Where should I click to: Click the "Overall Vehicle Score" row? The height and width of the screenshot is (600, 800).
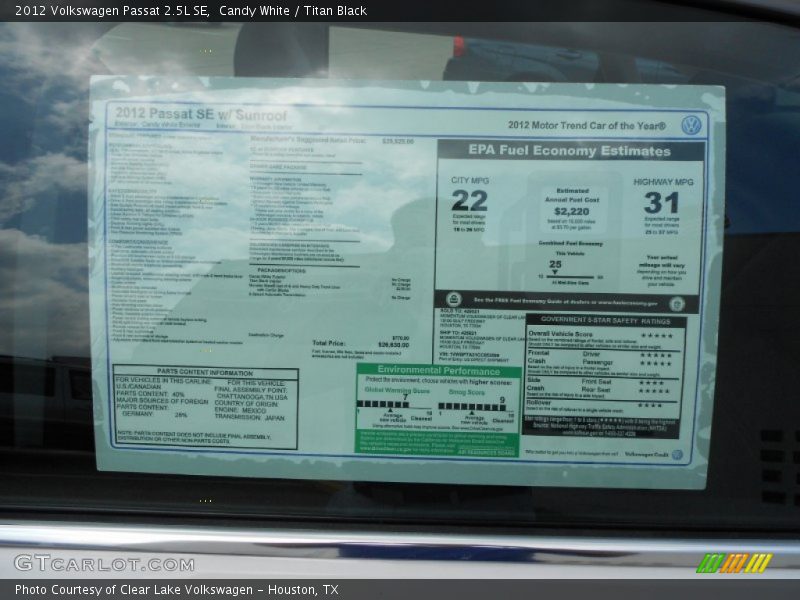point(603,337)
